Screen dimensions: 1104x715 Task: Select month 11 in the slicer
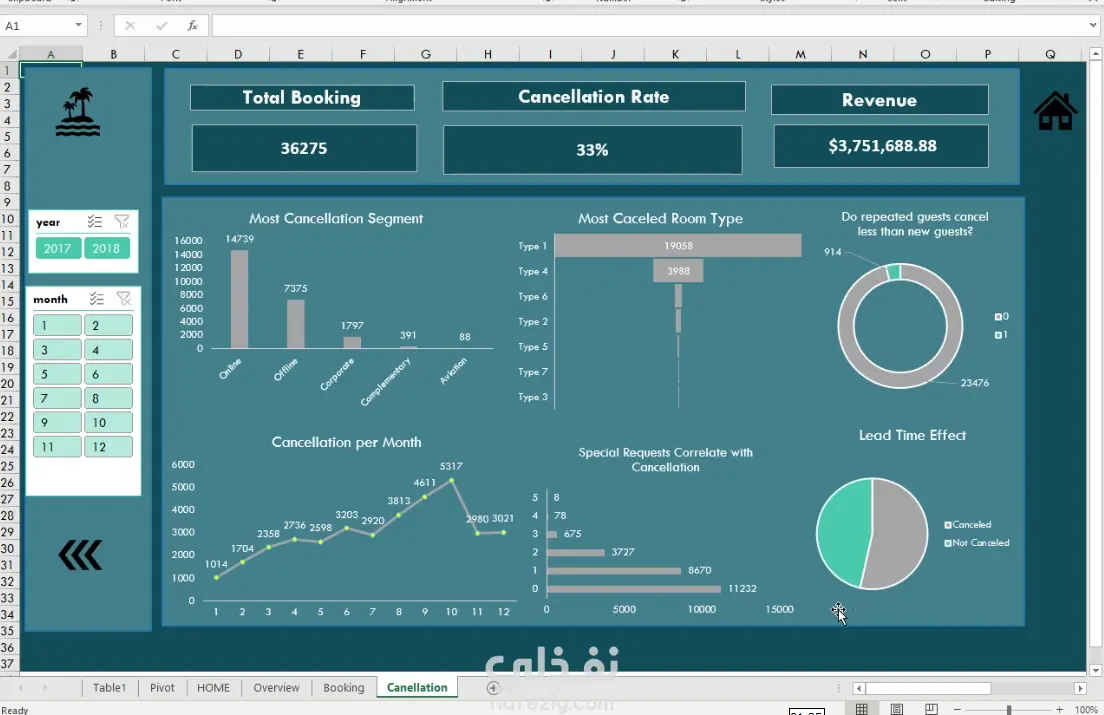point(57,447)
